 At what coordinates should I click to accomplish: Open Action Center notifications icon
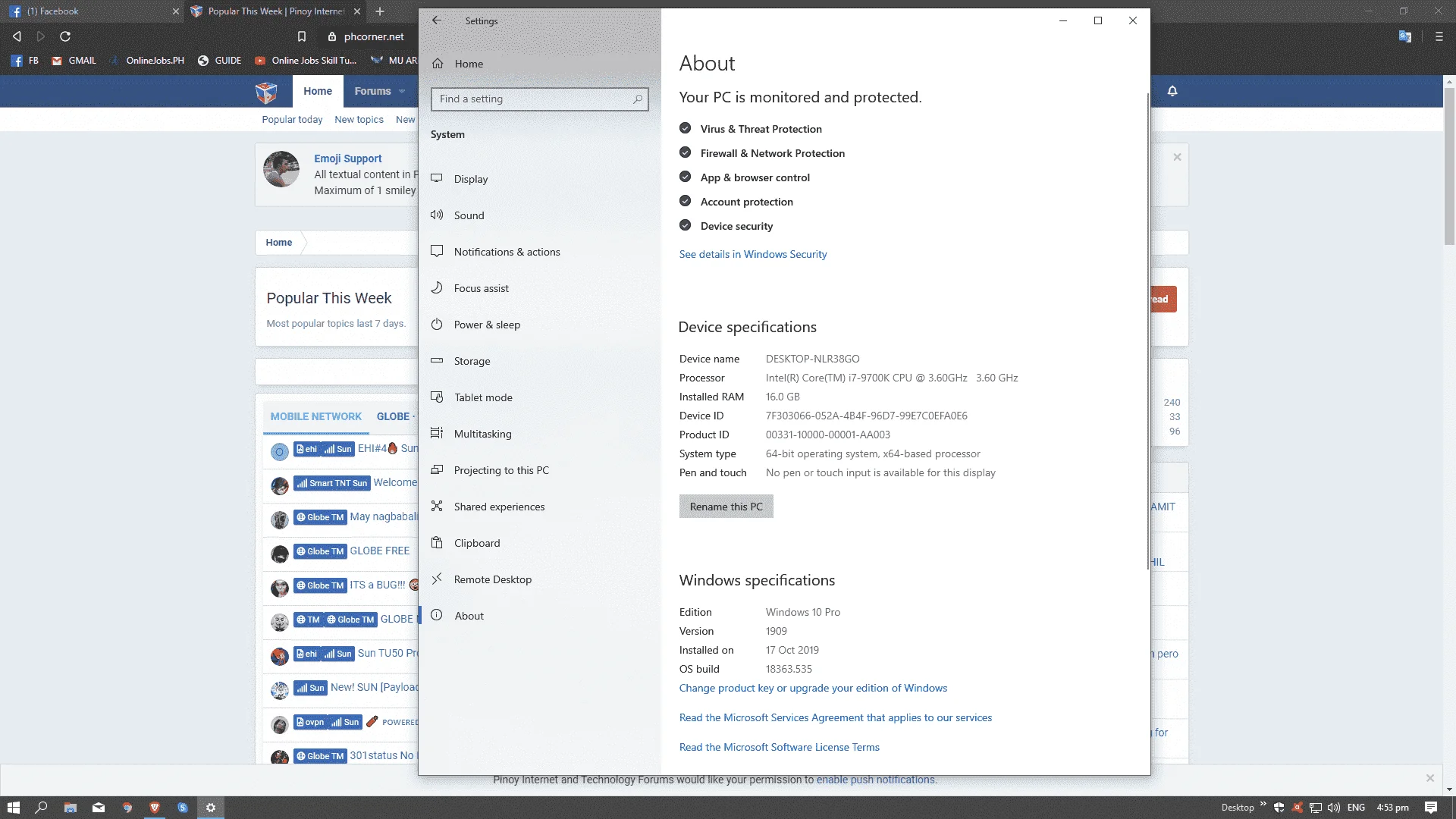pos(1430,808)
